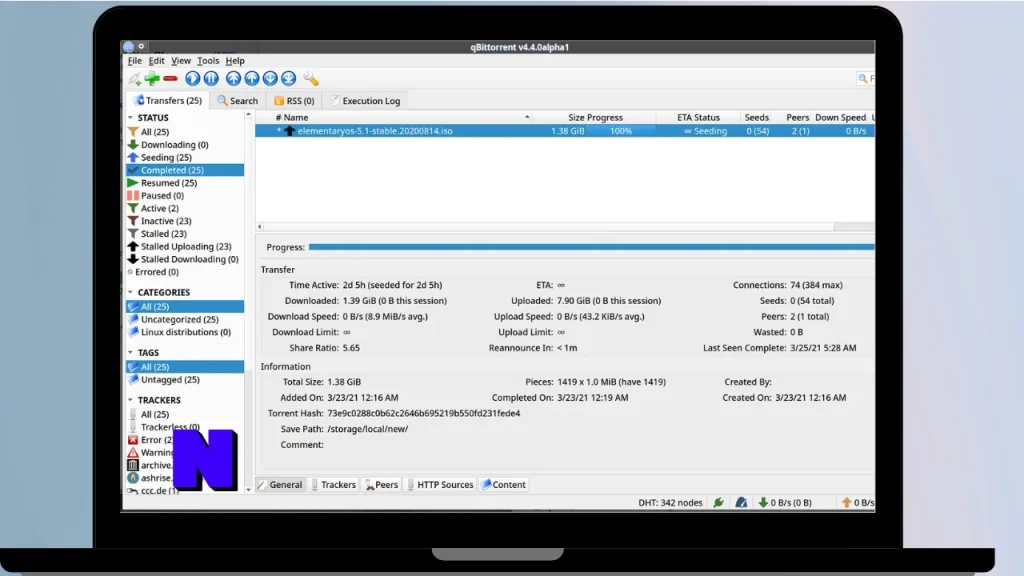Select the Content details tab
The height and width of the screenshot is (576, 1024).
point(504,485)
